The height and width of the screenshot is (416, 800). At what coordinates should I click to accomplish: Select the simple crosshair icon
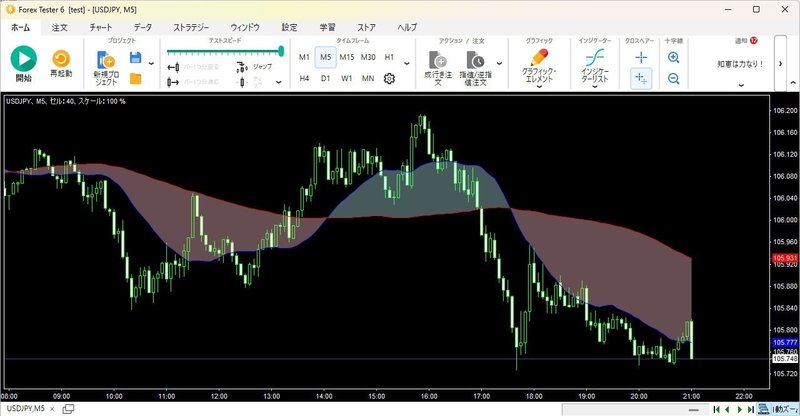[x=641, y=58]
